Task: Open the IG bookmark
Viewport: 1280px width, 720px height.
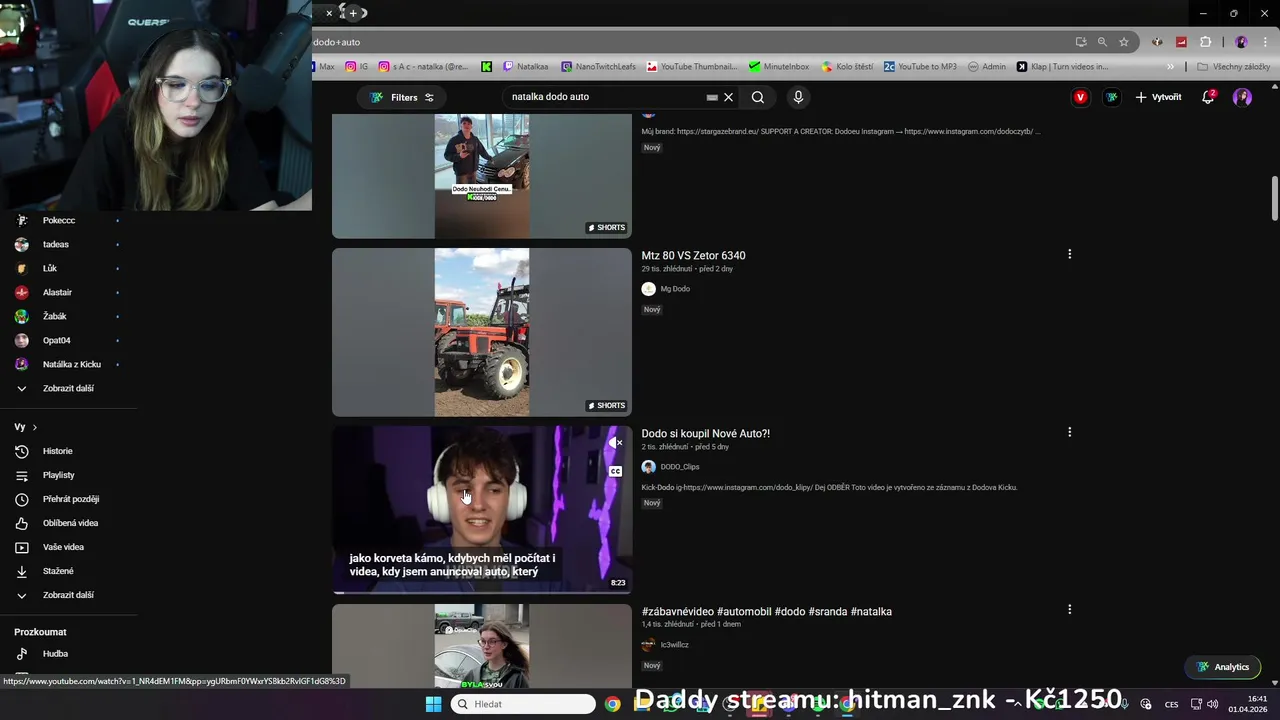Action: 357,67
